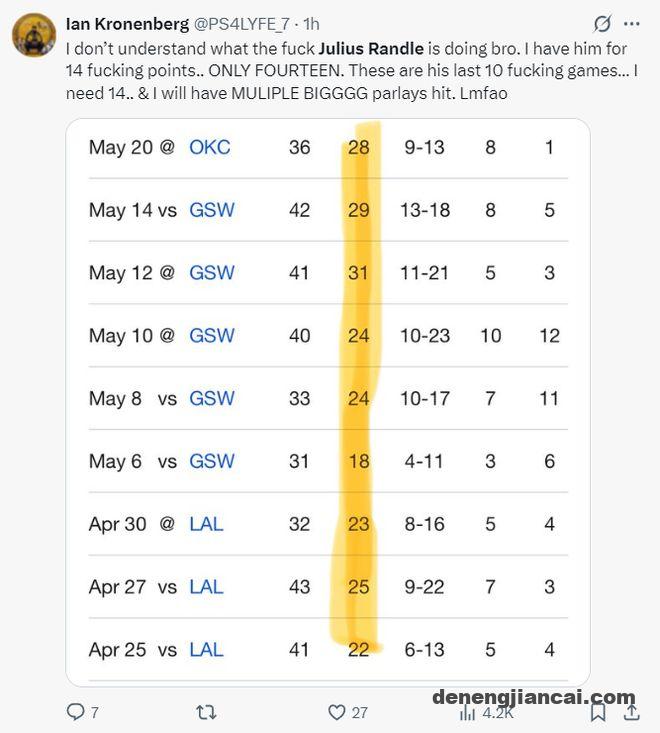Open the three-dot more options menu

tap(632, 23)
